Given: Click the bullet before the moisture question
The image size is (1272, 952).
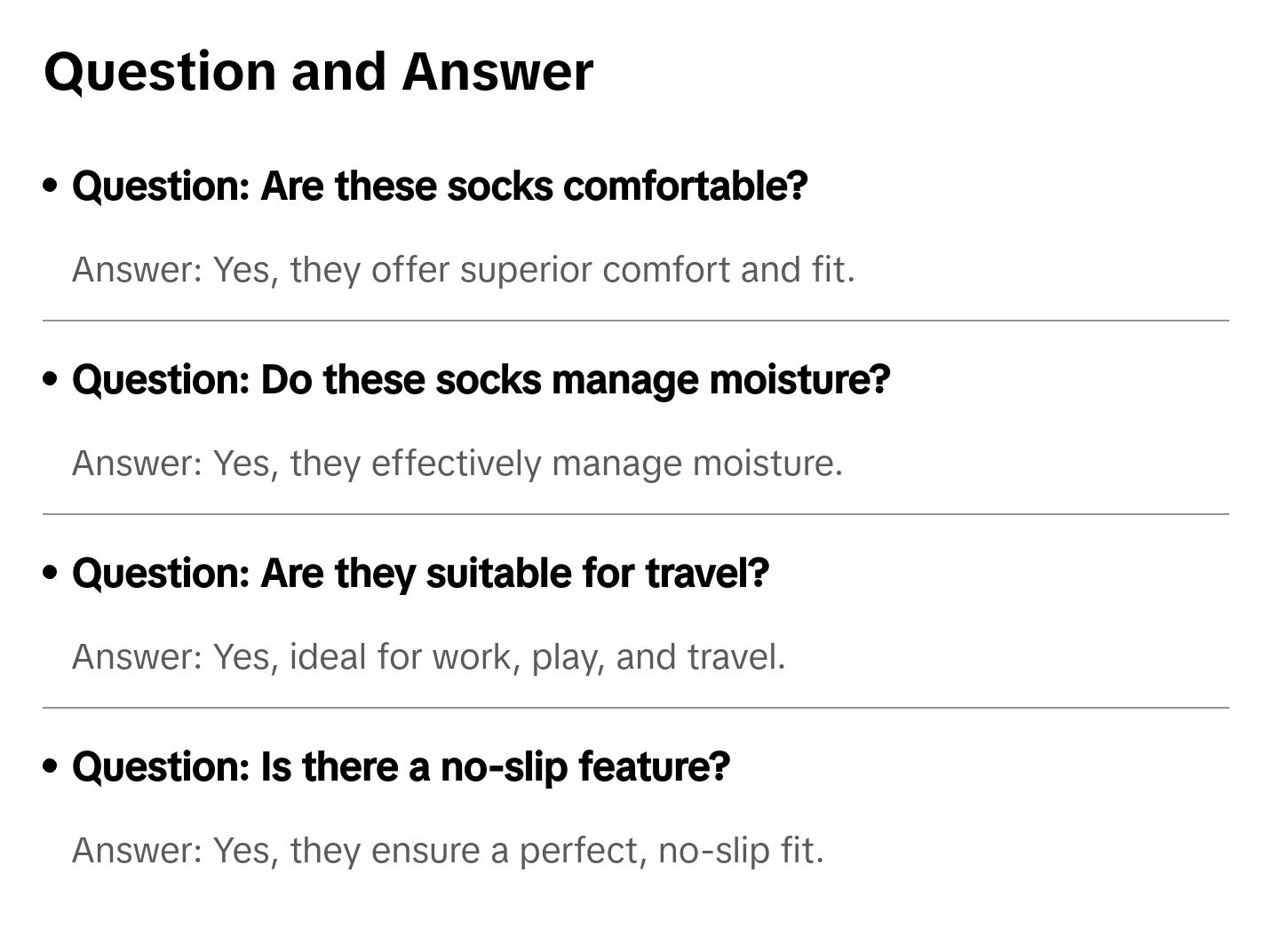Looking at the screenshot, I should (x=51, y=379).
